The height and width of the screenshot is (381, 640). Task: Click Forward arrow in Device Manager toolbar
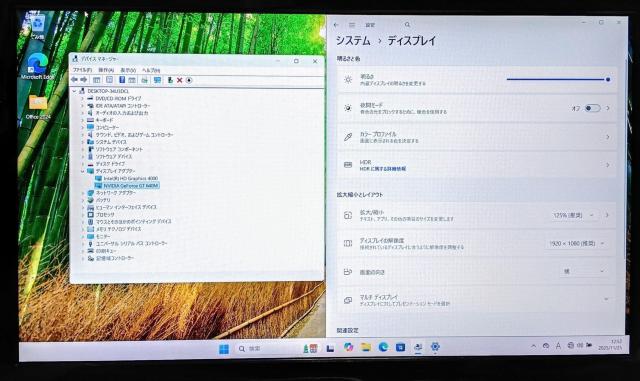pyautogui.click(x=84, y=80)
